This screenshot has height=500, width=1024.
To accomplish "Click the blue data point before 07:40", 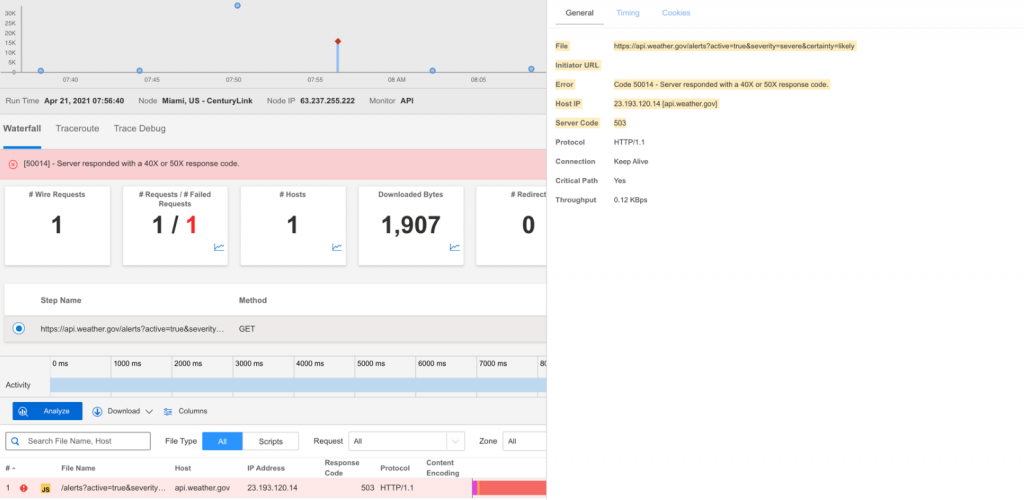I will point(41,70).
